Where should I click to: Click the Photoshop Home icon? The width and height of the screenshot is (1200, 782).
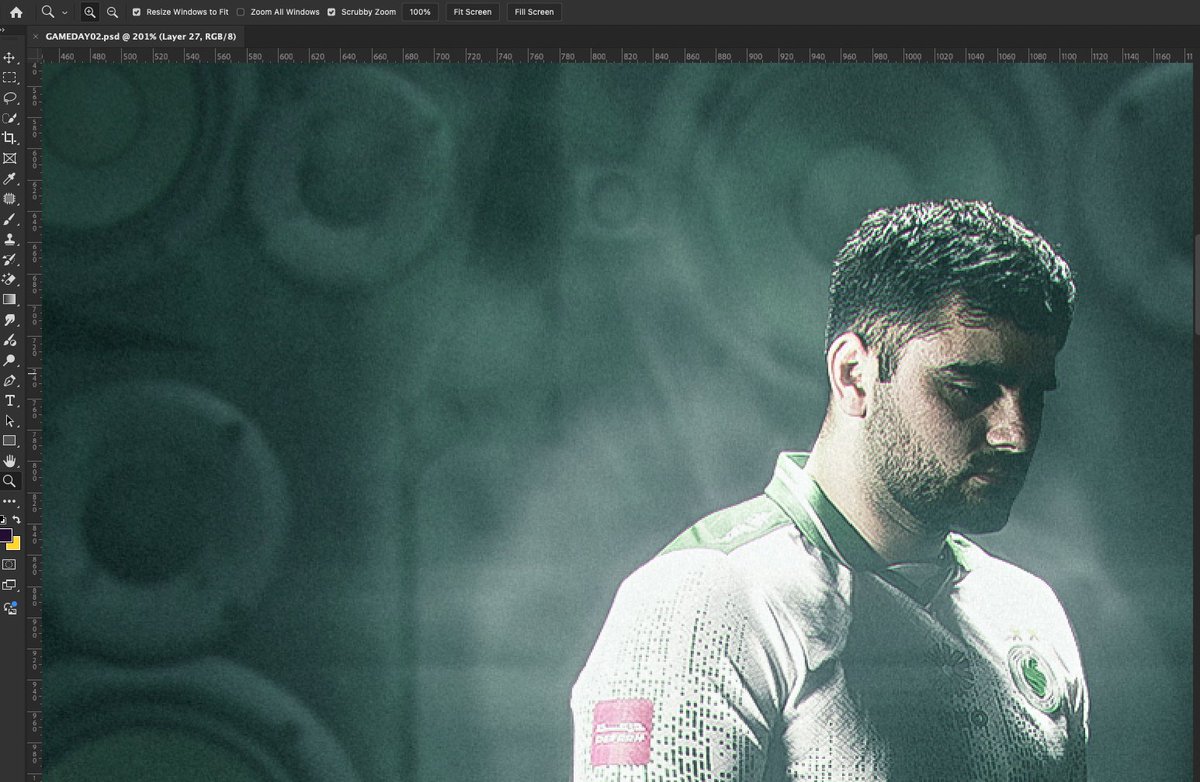16,12
